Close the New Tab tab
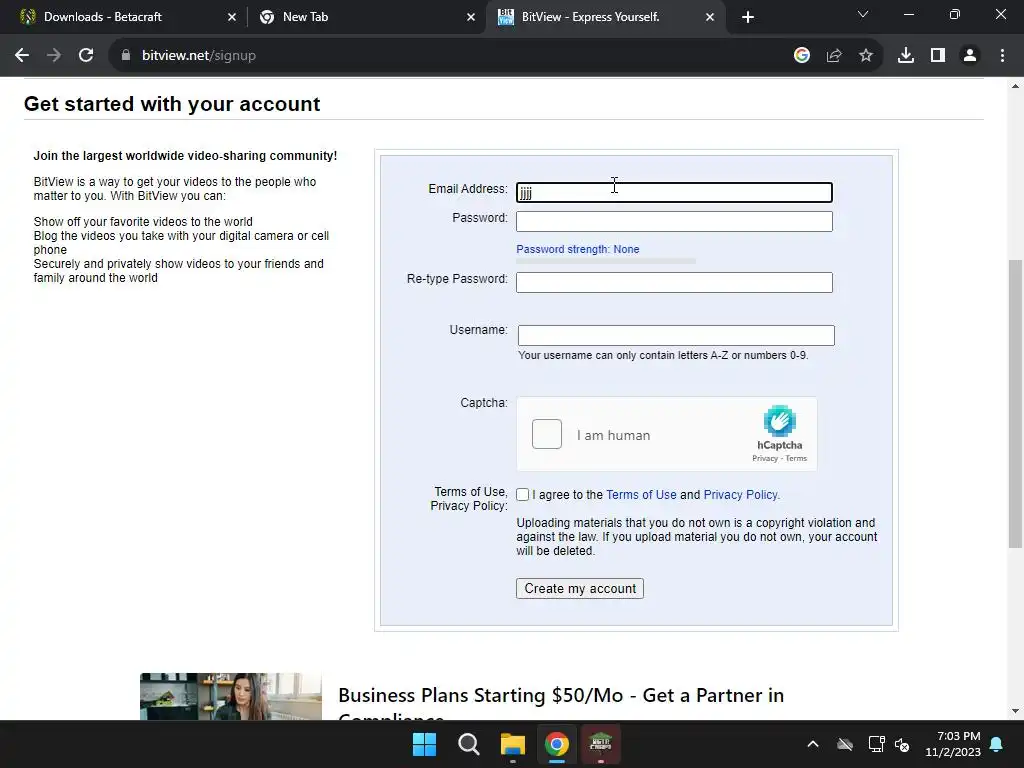 pyautogui.click(x=471, y=17)
